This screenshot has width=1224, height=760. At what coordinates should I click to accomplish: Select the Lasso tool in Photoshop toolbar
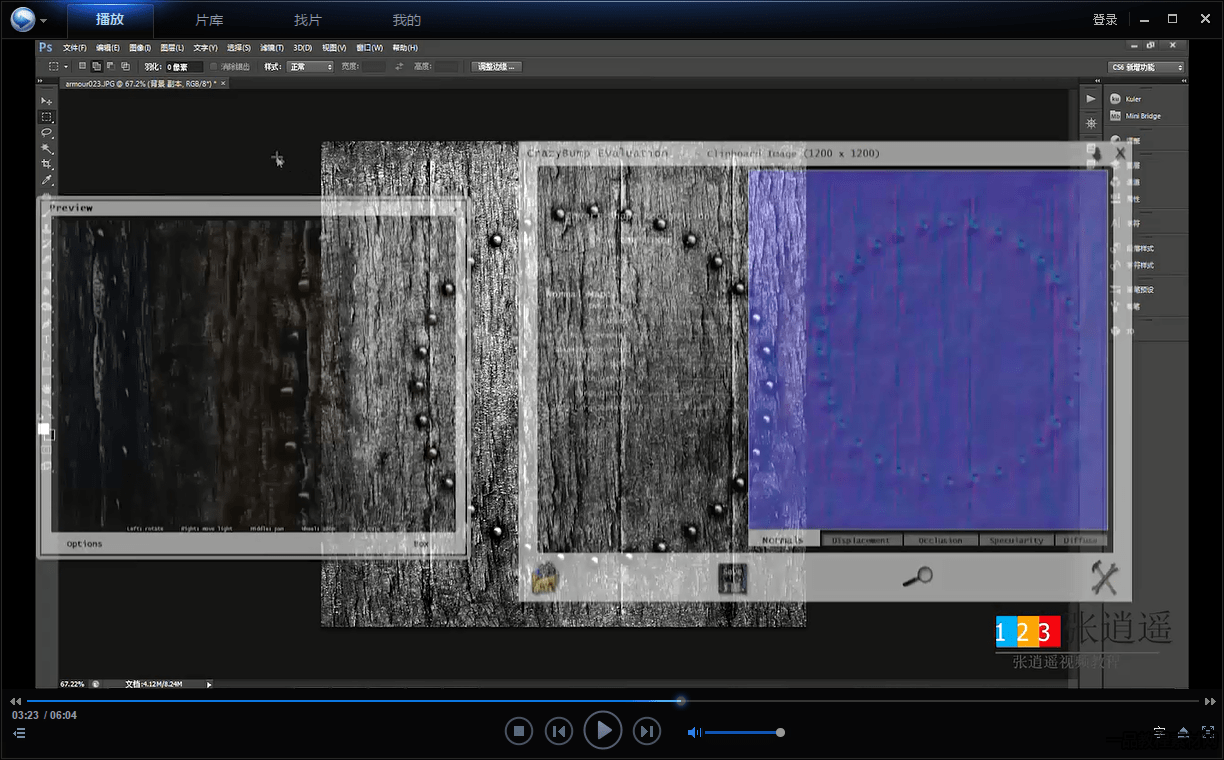tap(46, 133)
